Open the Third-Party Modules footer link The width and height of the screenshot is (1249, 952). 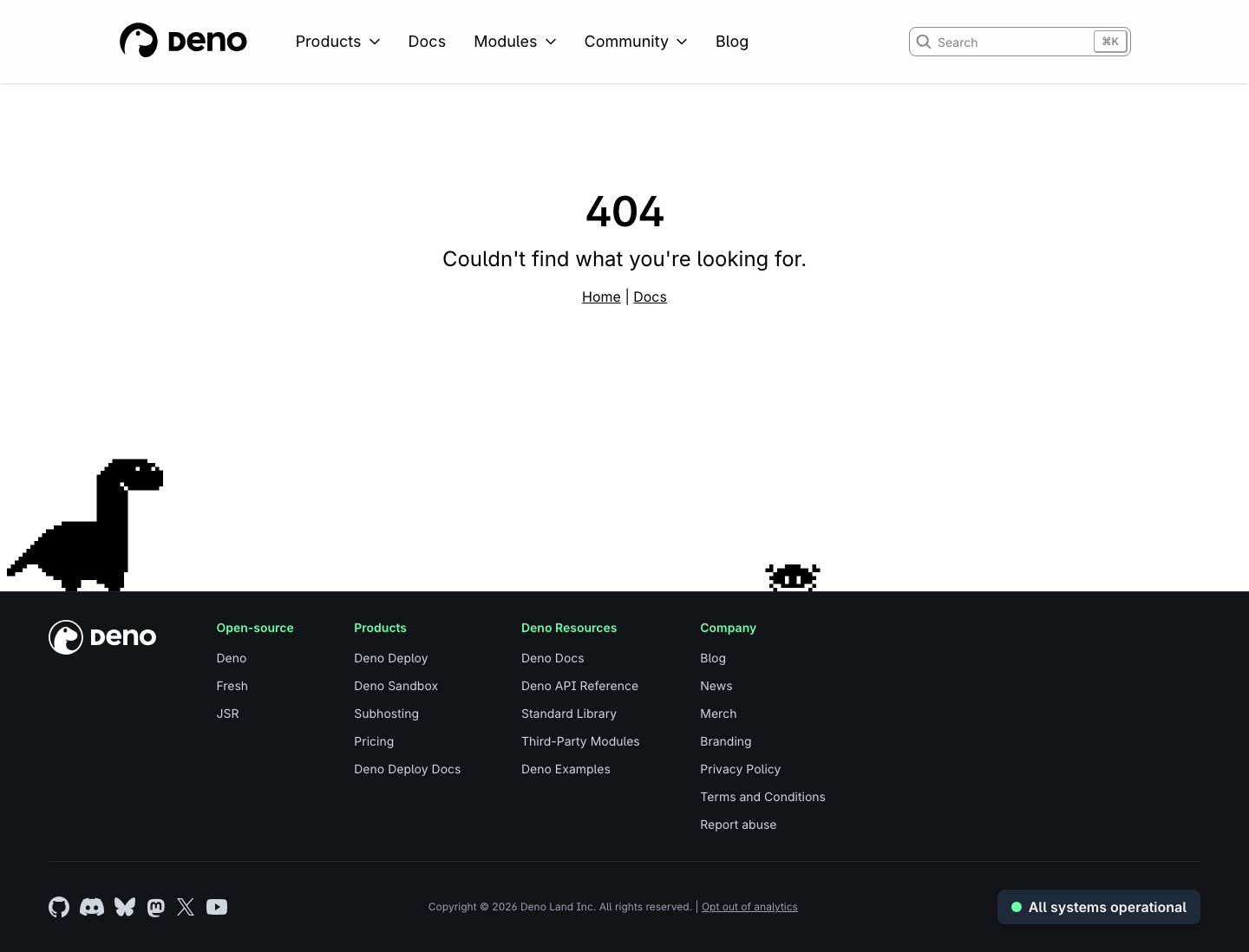tap(580, 741)
